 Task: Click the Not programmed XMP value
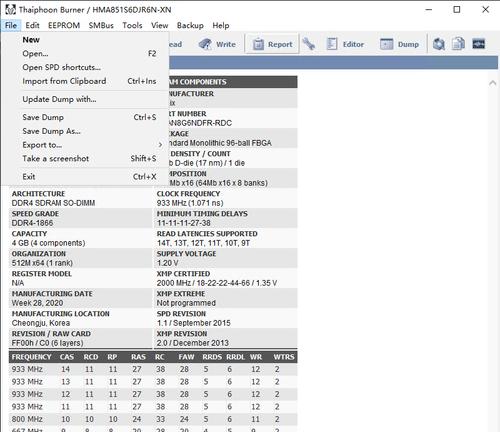186,303
